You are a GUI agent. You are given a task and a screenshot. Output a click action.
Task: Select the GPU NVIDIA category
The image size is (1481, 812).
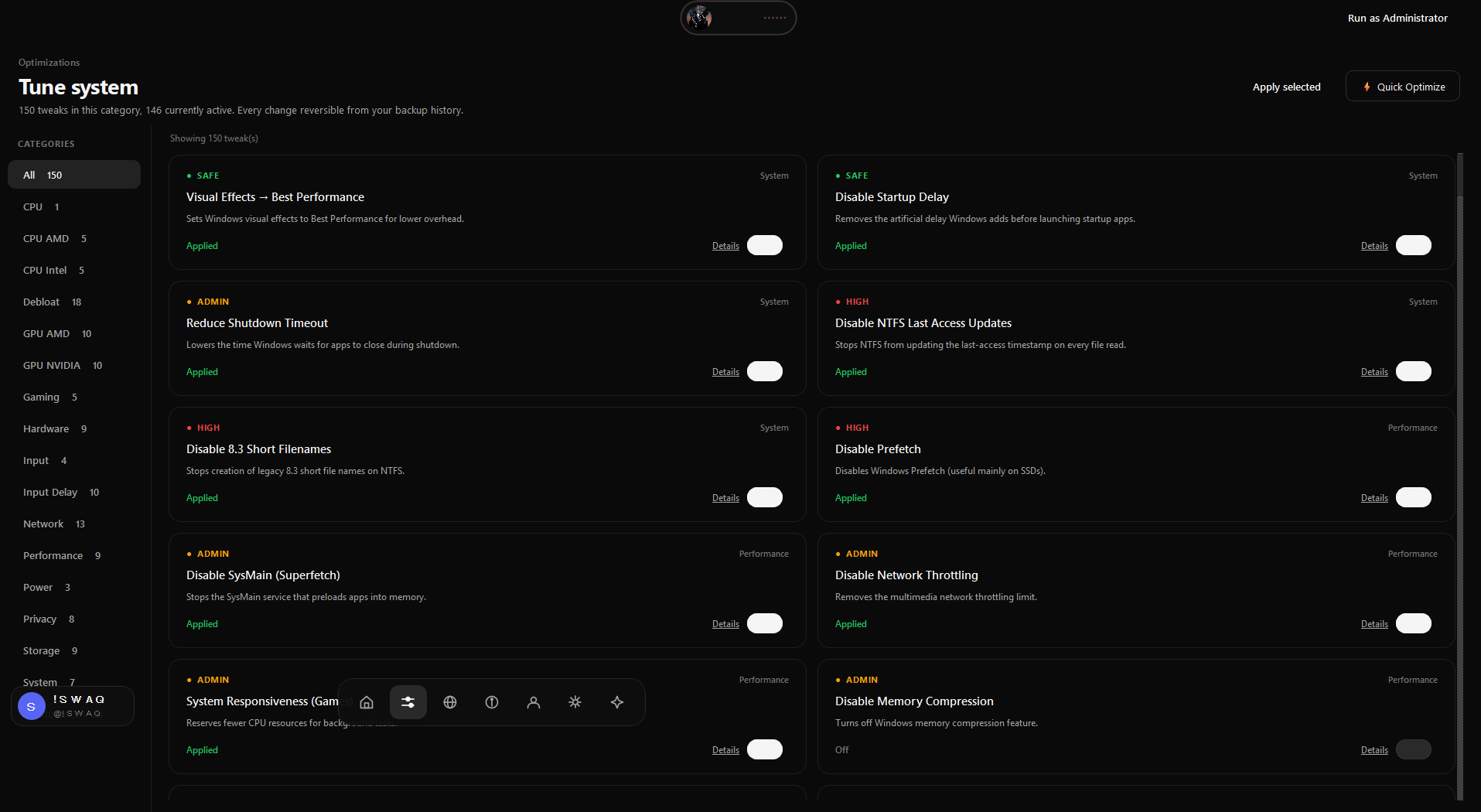pyautogui.click(x=74, y=365)
